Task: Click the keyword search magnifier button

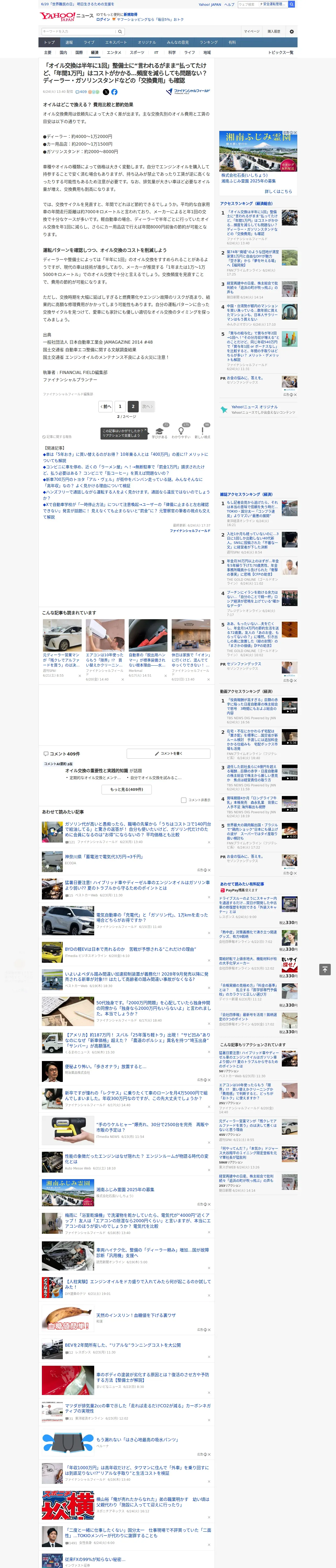Action: click(120, 32)
